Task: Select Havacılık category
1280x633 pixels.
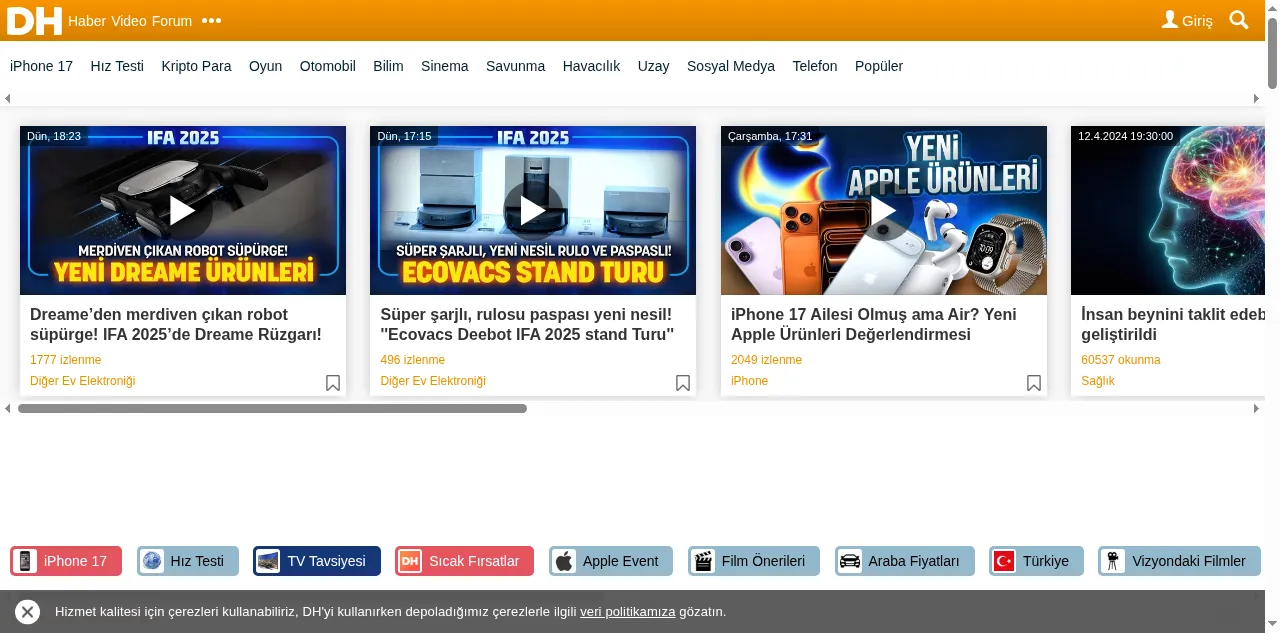Action: click(x=592, y=66)
